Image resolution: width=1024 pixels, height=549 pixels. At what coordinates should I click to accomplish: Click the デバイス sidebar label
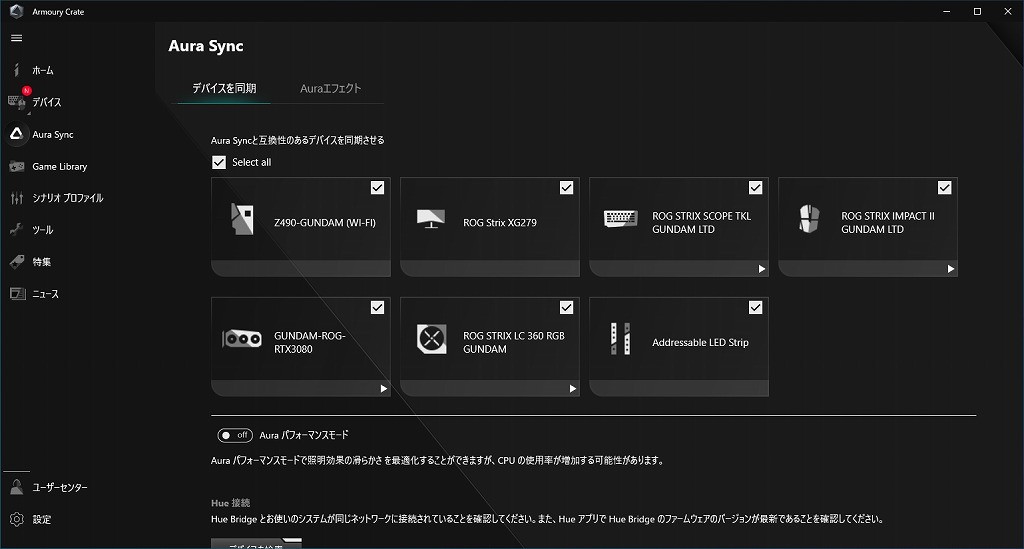[47, 102]
